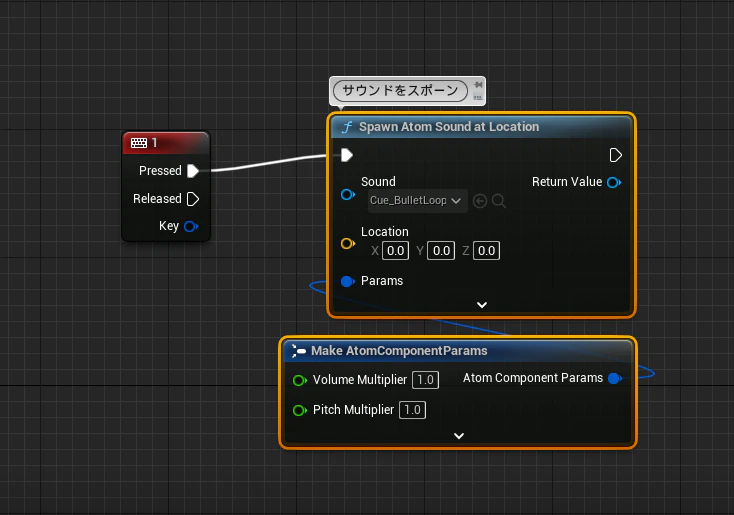Click the function icon on Spawn Atom Sound header

pyautogui.click(x=347, y=127)
